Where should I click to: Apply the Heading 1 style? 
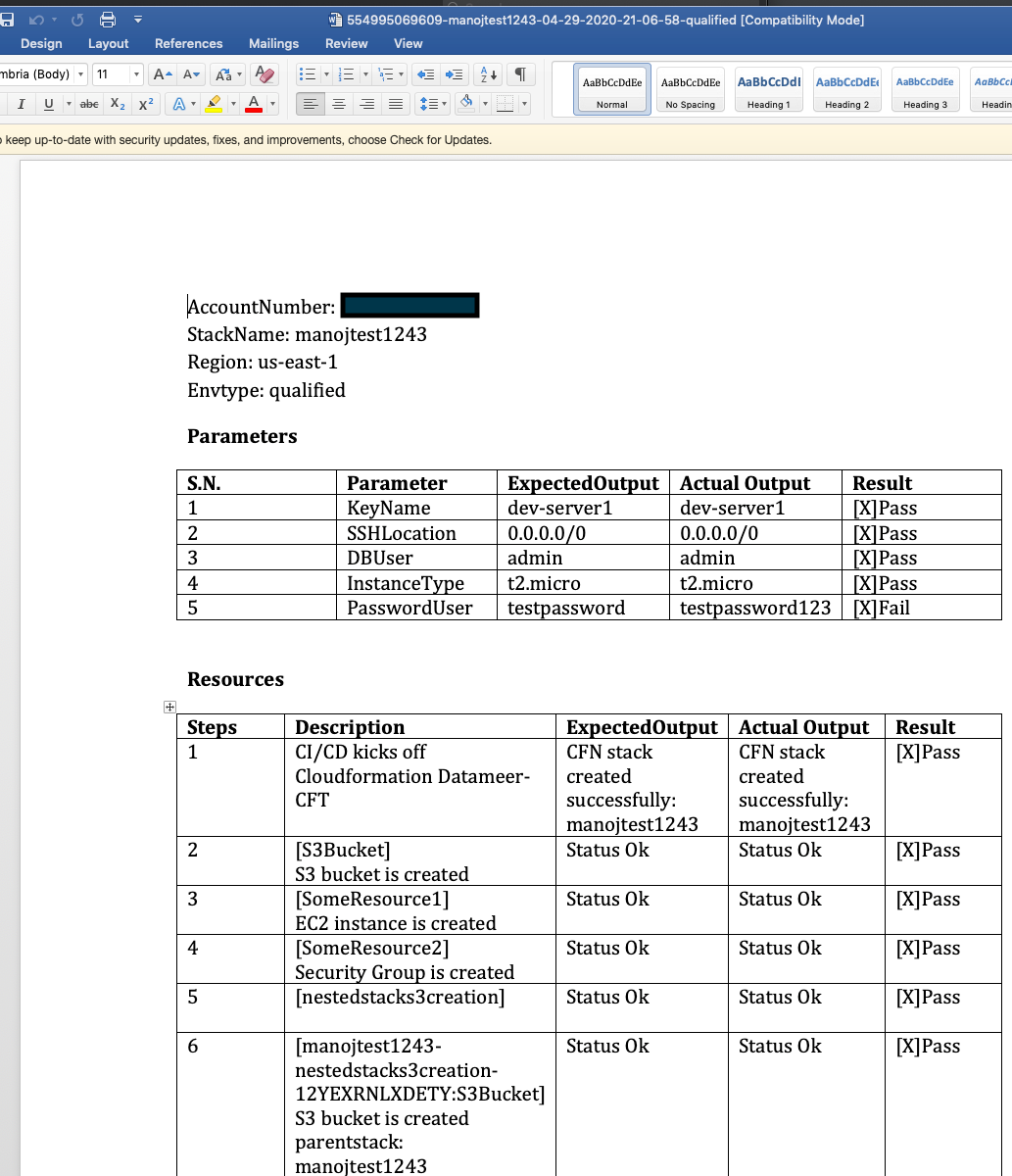[x=769, y=90]
